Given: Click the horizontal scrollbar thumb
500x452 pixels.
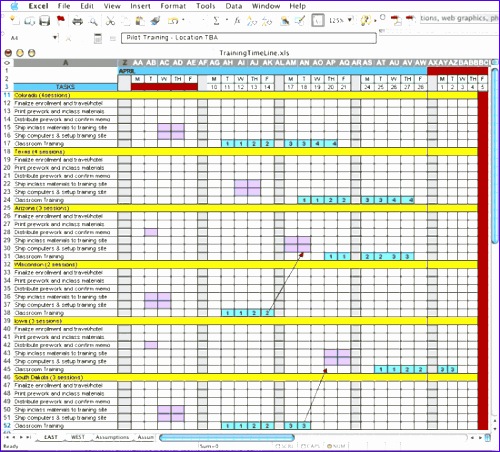Looking at the screenshot, I should 227,437.
